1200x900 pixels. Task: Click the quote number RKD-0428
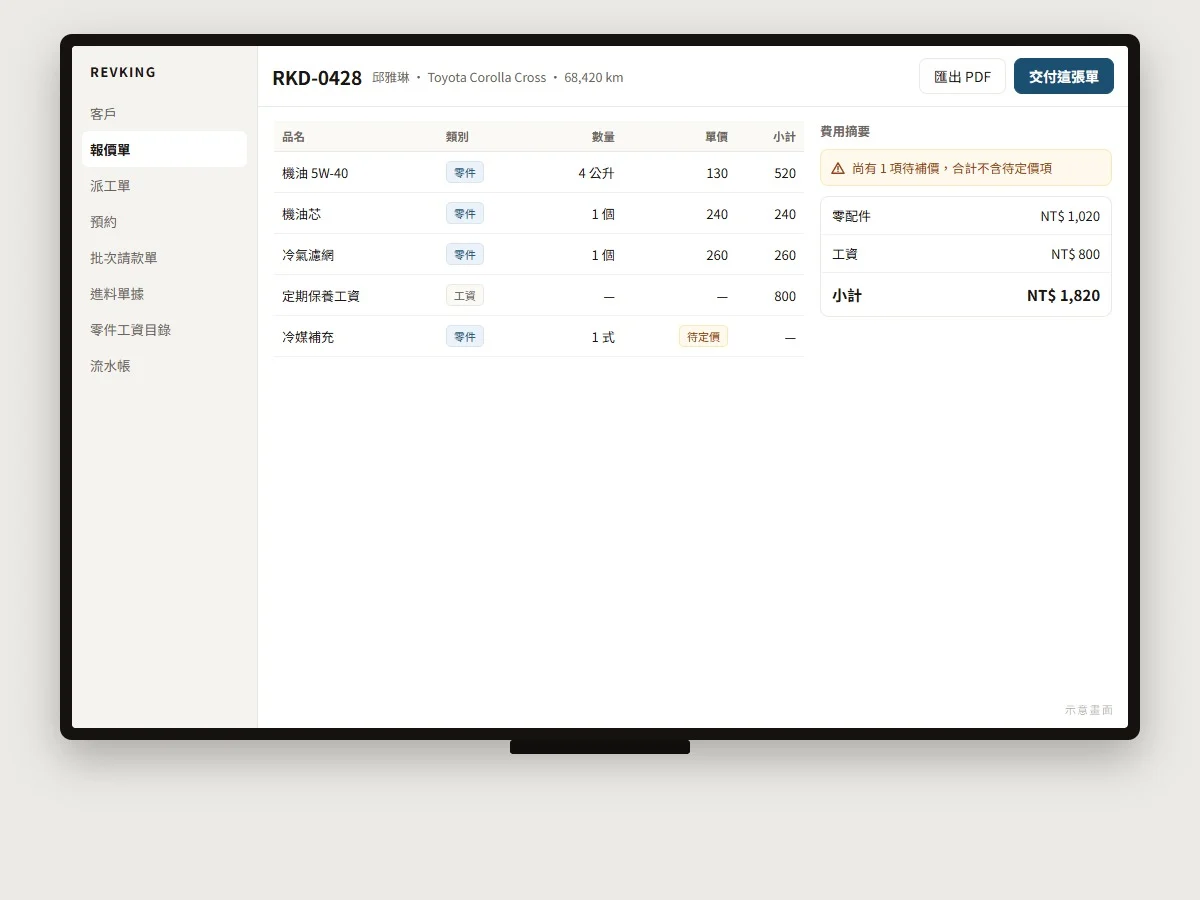(x=317, y=77)
